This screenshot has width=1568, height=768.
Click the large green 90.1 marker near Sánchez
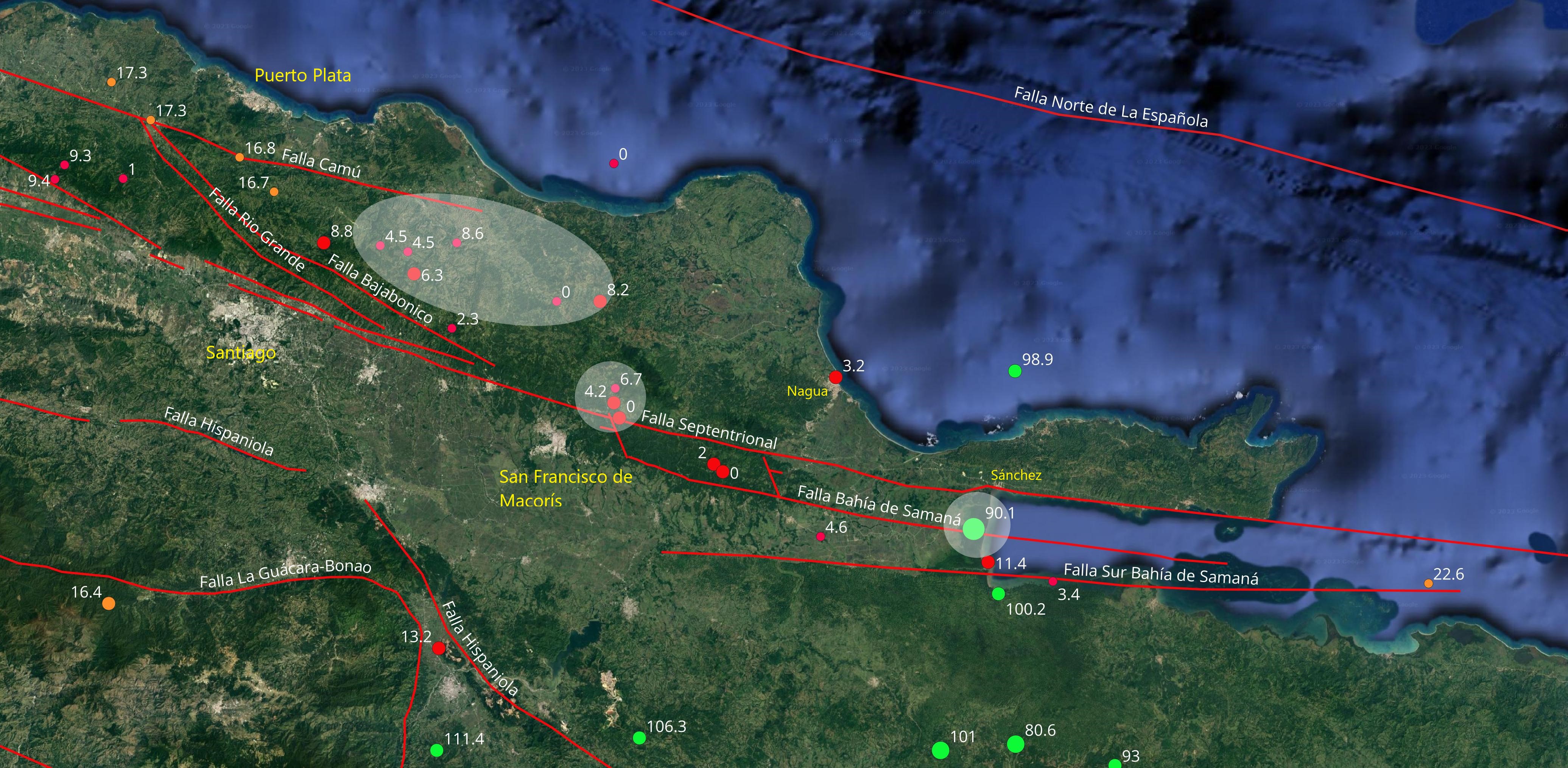coord(974,529)
